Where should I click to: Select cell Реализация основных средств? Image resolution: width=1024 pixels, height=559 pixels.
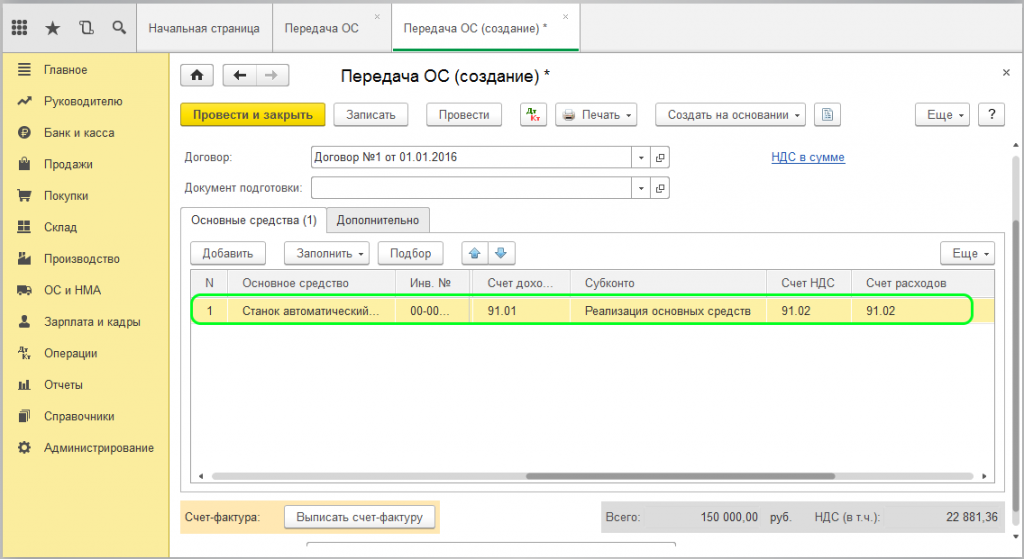coord(668,311)
